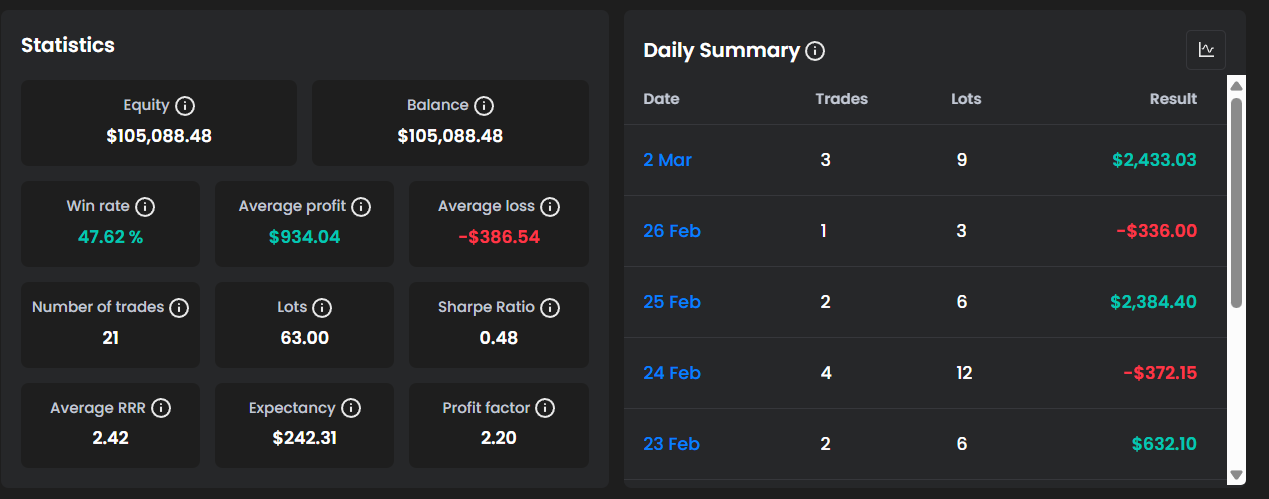The width and height of the screenshot is (1269, 499).
Task: Click the Profit factor info icon
Action: point(544,408)
